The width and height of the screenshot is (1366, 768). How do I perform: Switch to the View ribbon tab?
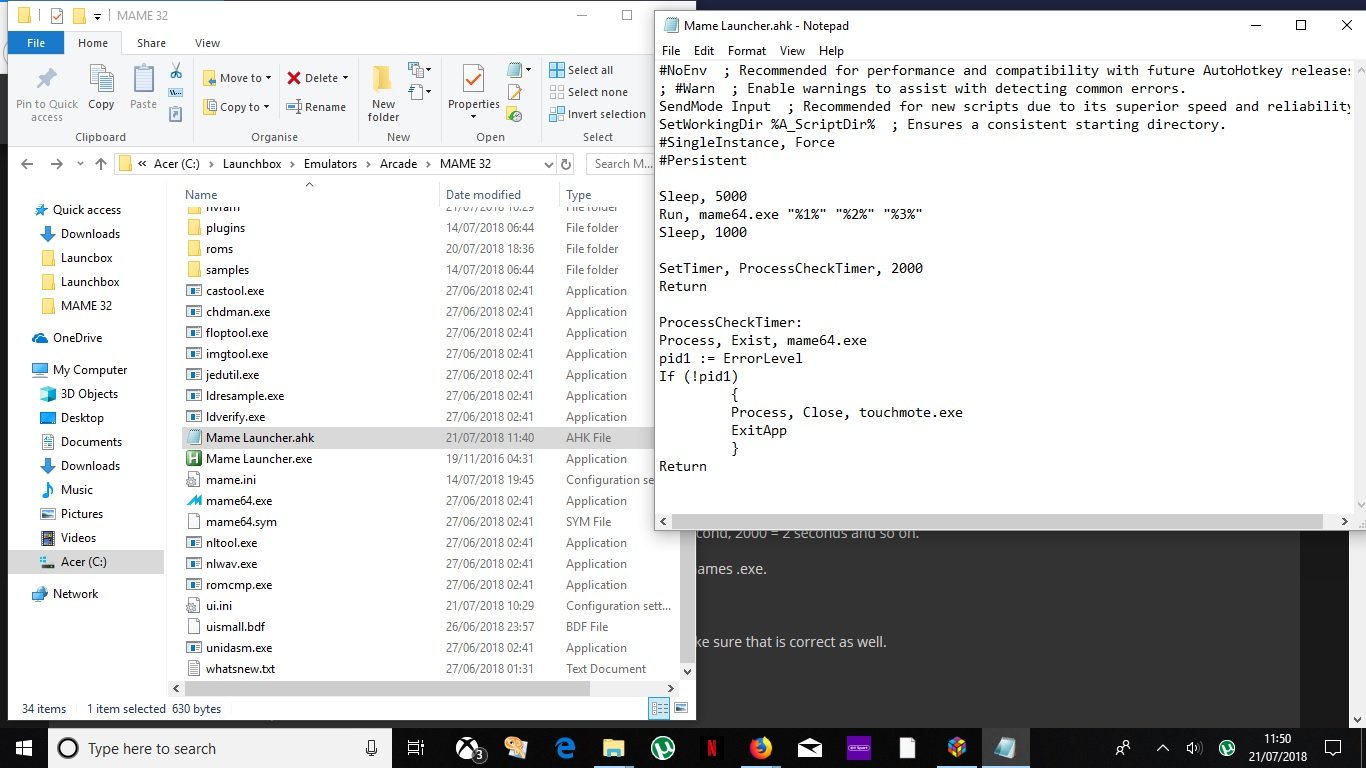pyautogui.click(x=207, y=43)
